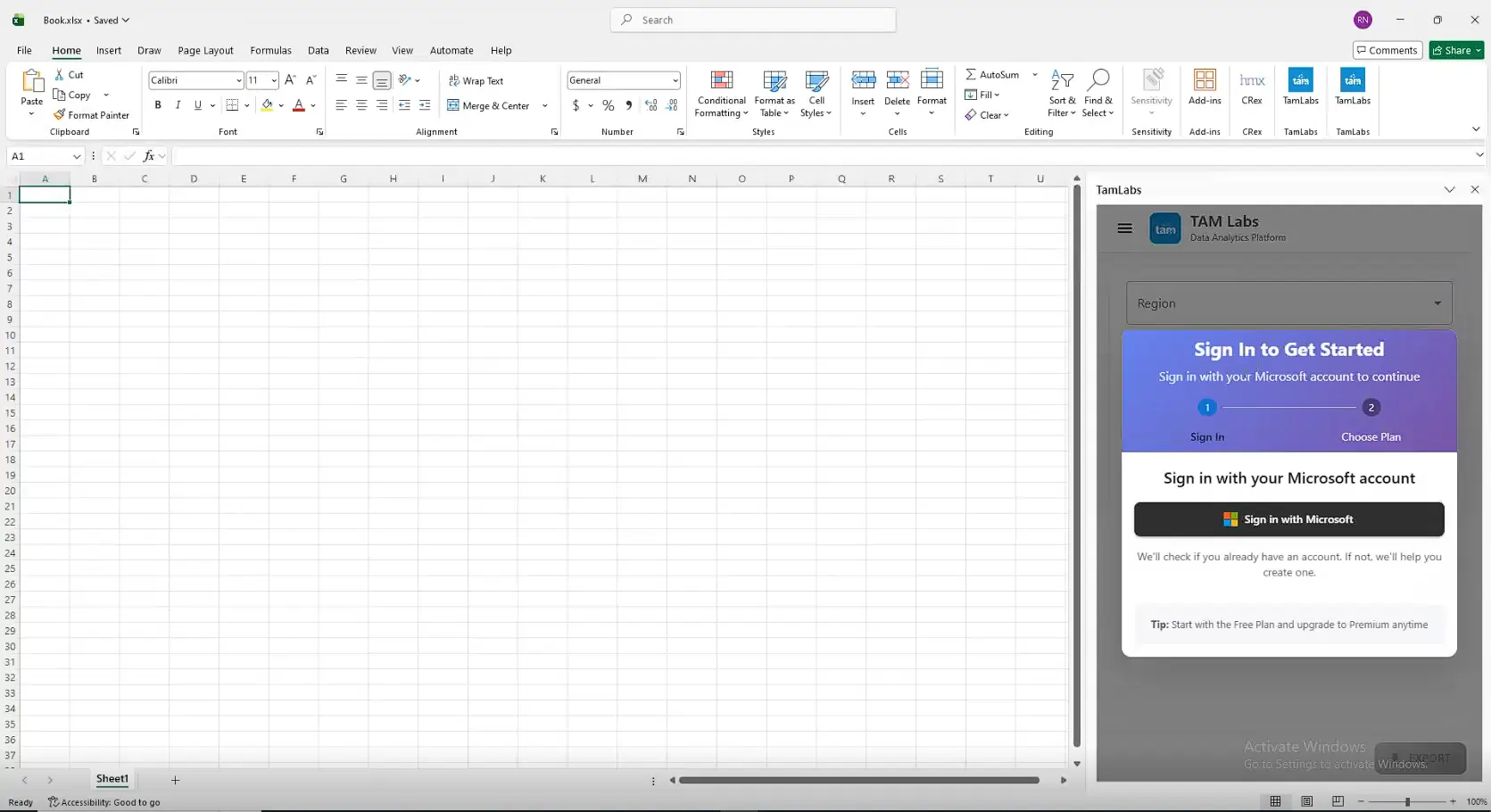Click Merge & Center

click(488, 105)
